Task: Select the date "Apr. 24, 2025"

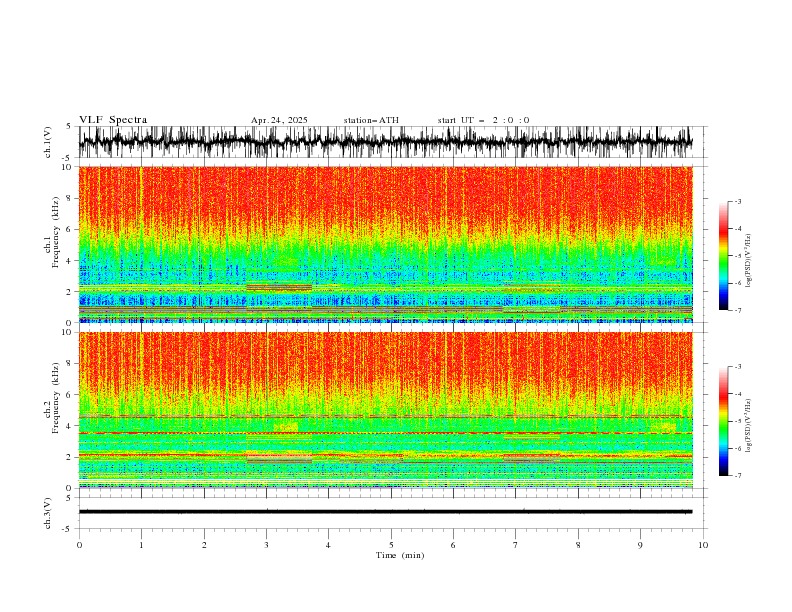Action: coord(279,120)
